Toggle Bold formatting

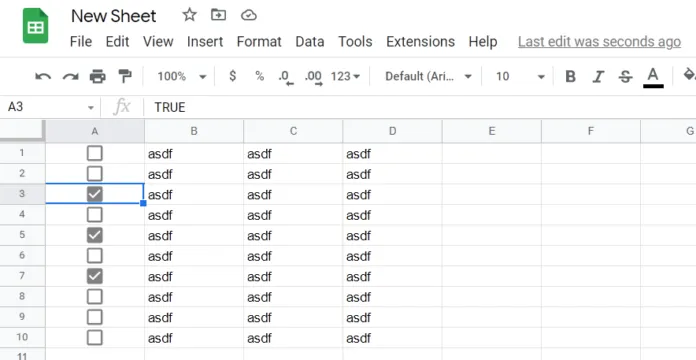pyautogui.click(x=570, y=76)
